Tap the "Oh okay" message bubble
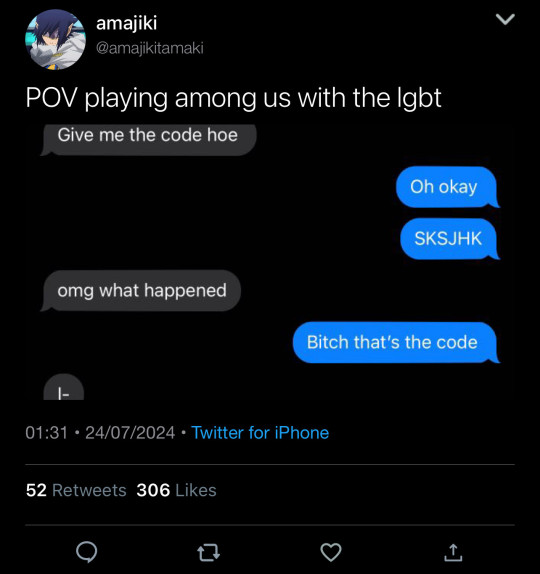Viewport: 540px width, 574px height. [448, 187]
